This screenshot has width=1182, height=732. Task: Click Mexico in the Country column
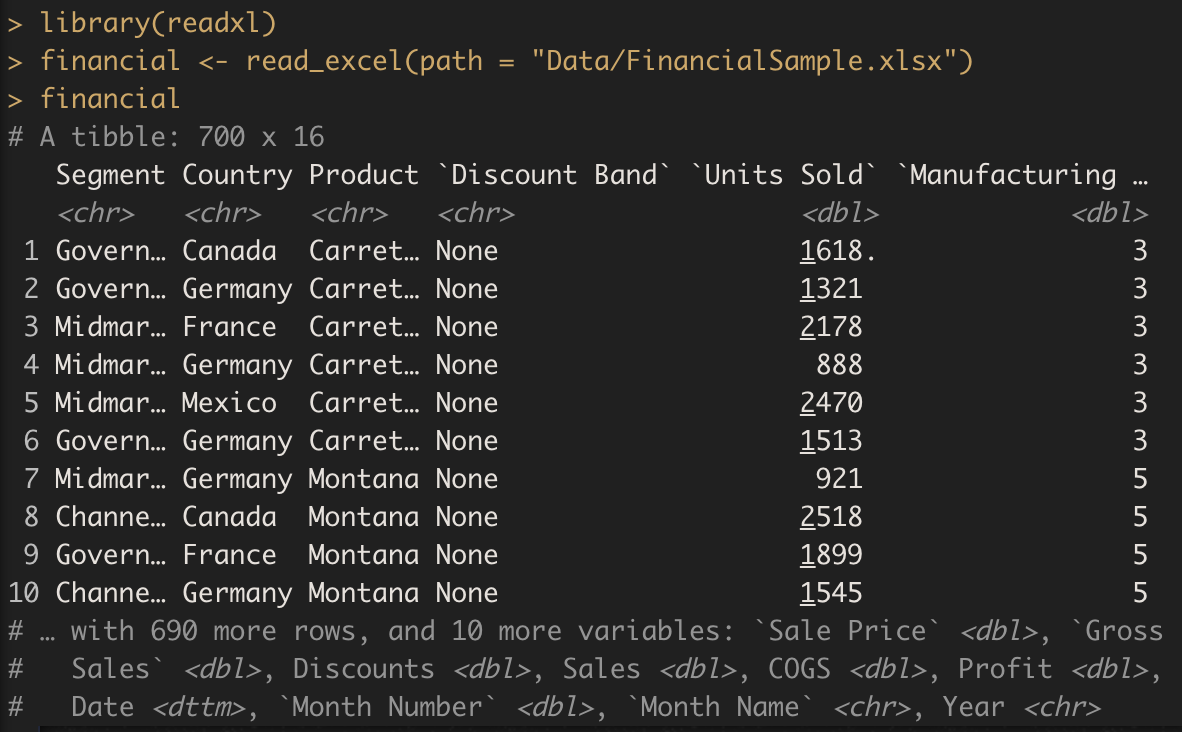click(x=229, y=403)
